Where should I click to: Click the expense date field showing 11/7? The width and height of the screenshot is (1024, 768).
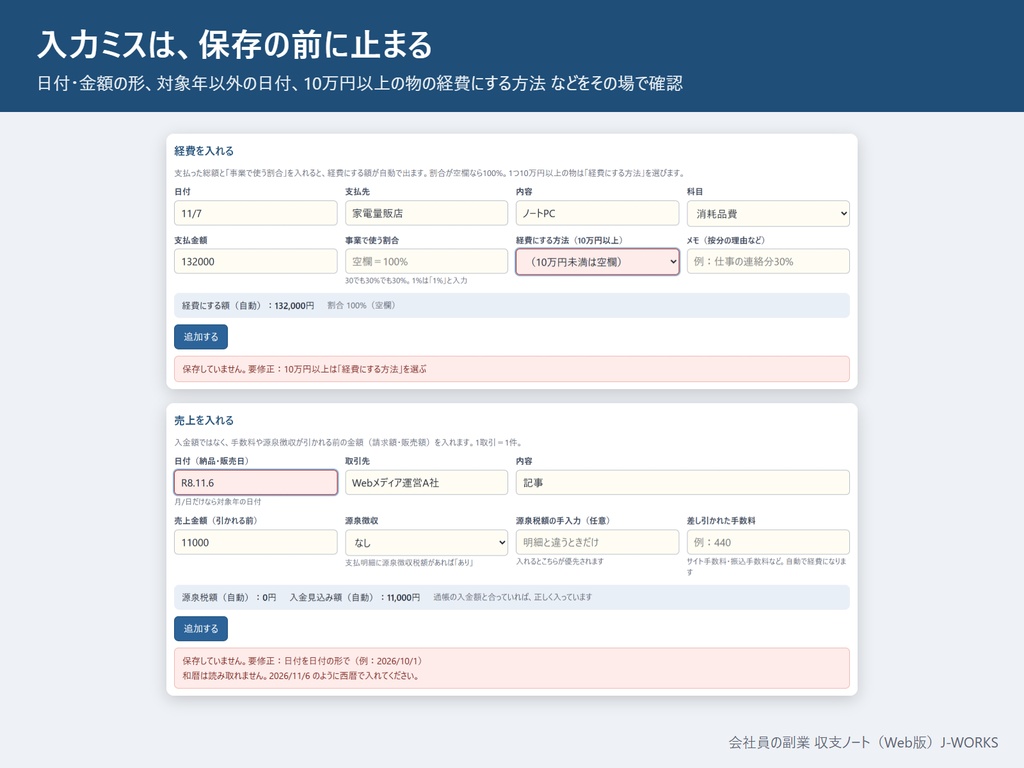(255, 213)
